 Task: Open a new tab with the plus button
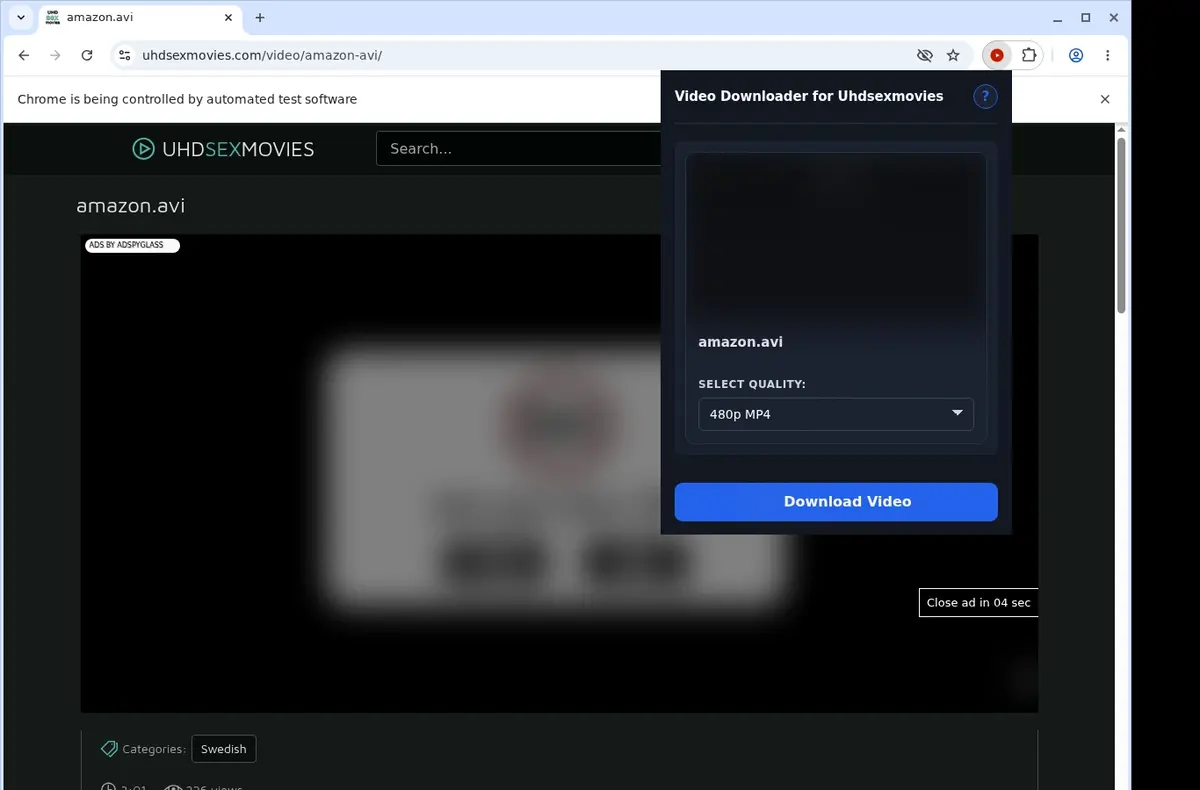[x=260, y=18]
